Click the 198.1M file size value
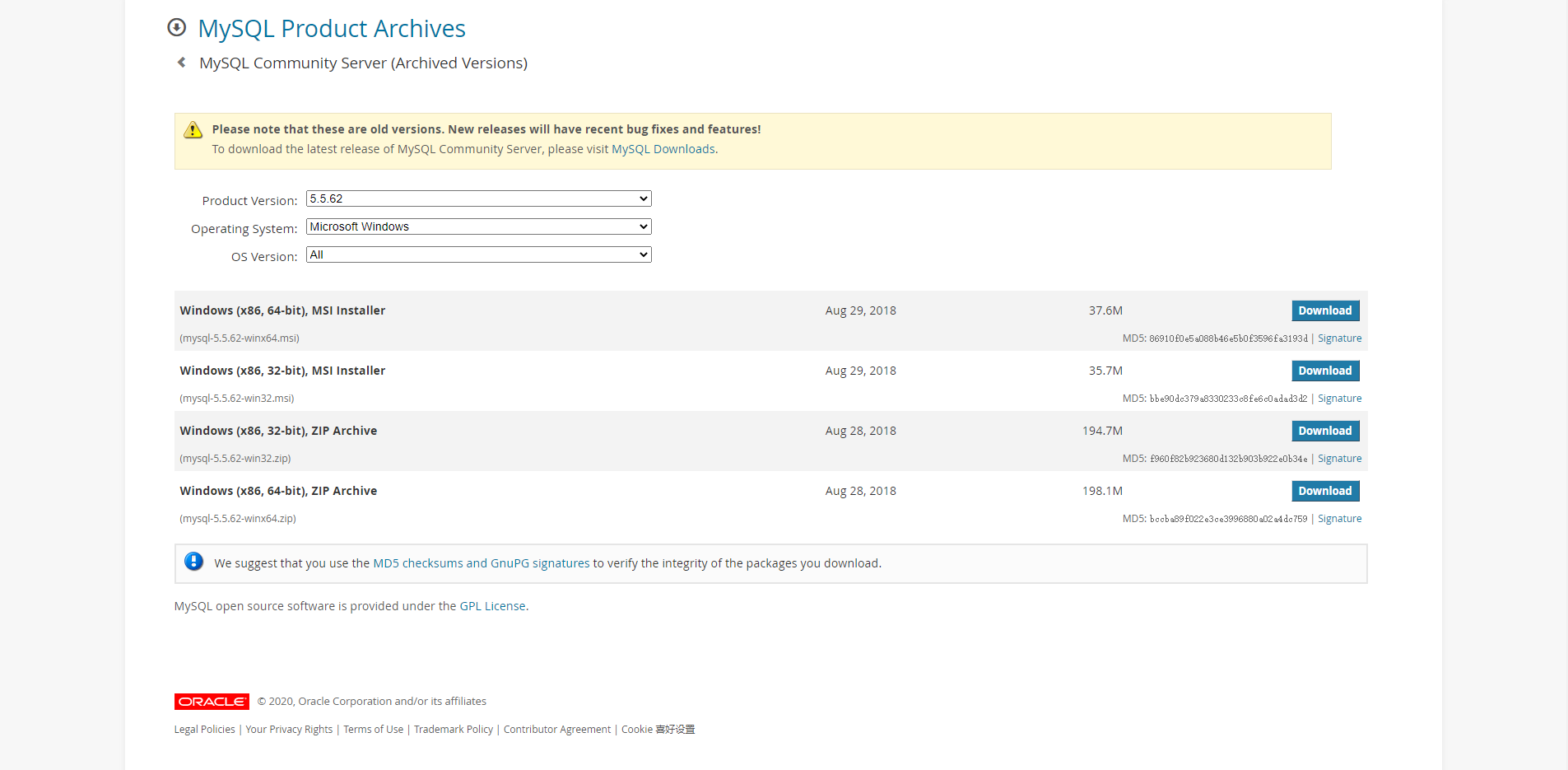Screen dimensions: 1568x770 (1102, 491)
